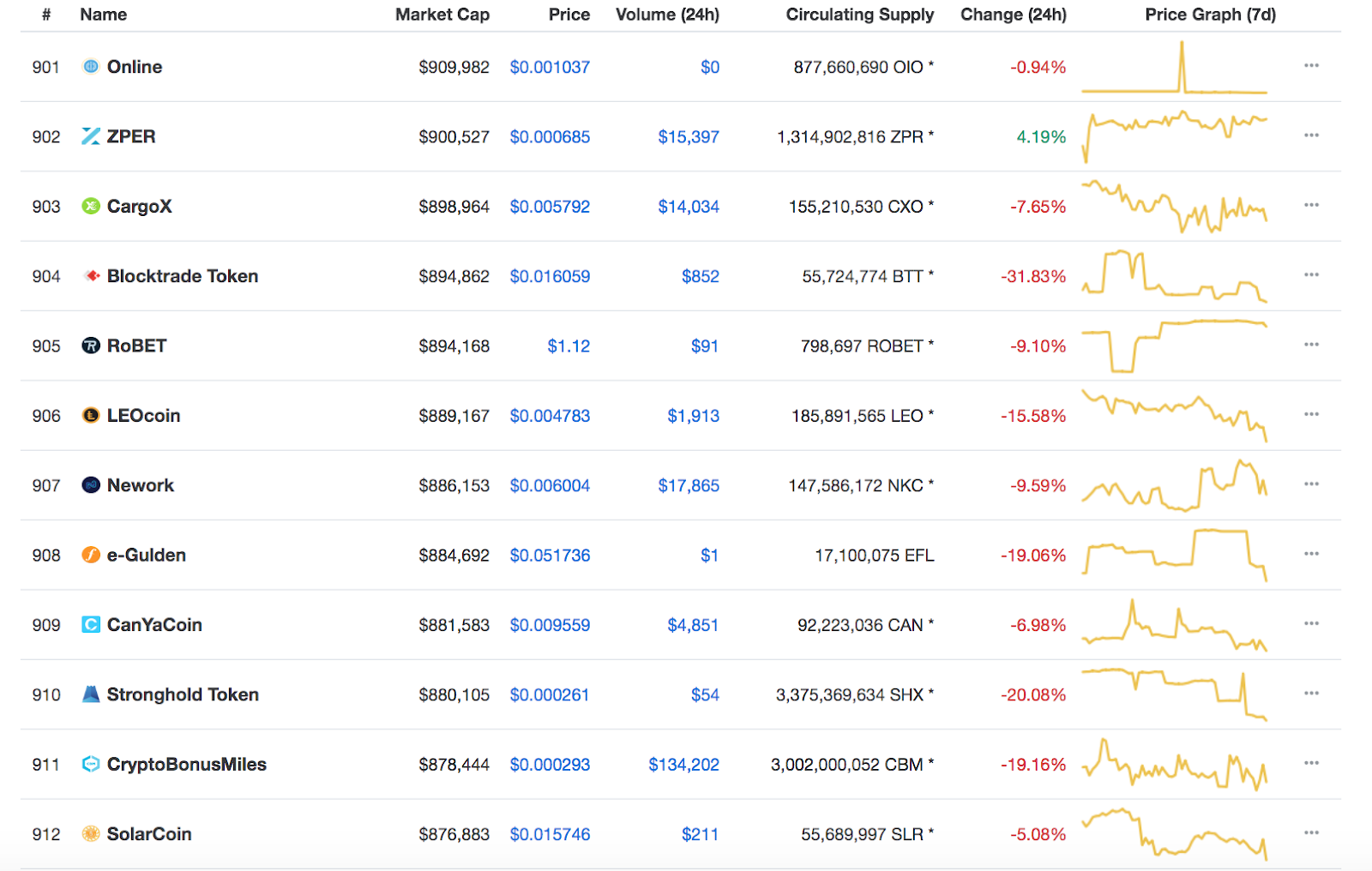Click the Online coin logo icon
The image size is (1372, 871).
coord(91,67)
